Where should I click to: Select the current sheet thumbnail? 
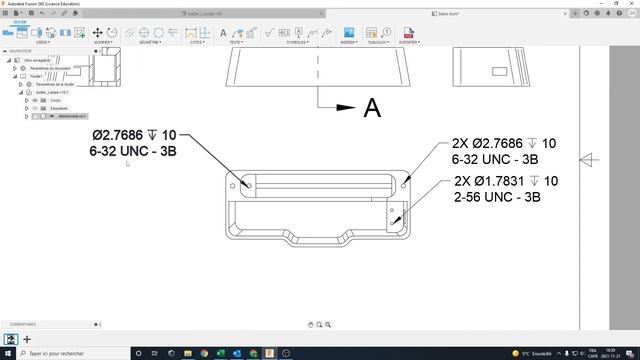tap(11, 339)
